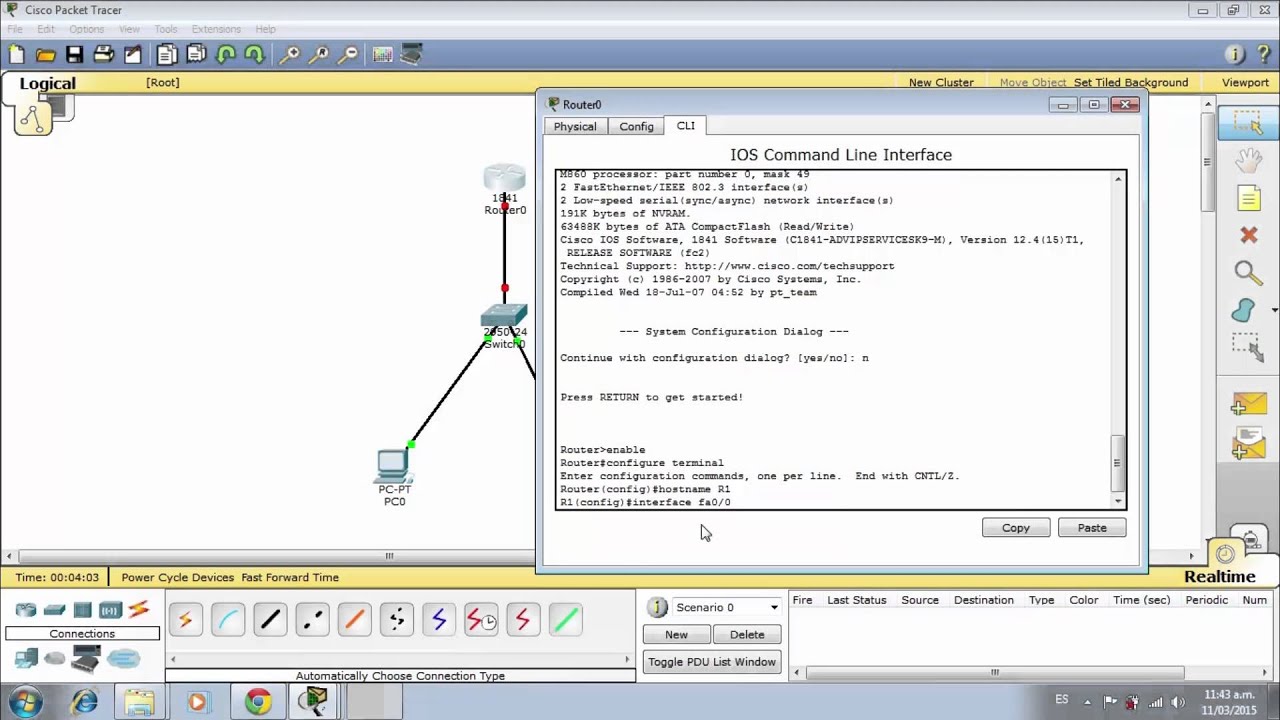Screen dimensions: 1280x720
Task: Zoom in on the workspace
Action: click(x=290, y=55)
